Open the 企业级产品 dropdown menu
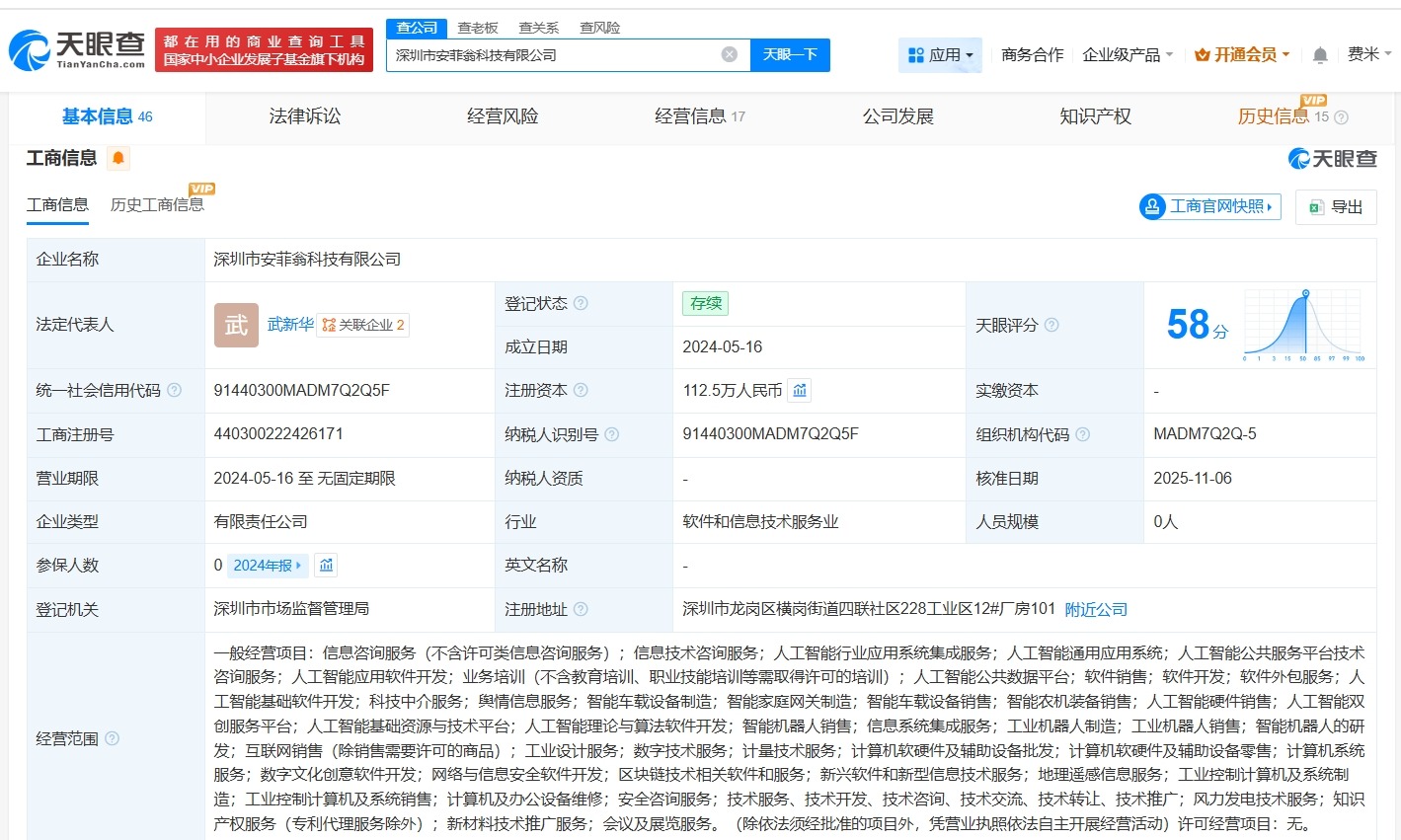This screenshot has width=1401, height=840. [1128, 54]
